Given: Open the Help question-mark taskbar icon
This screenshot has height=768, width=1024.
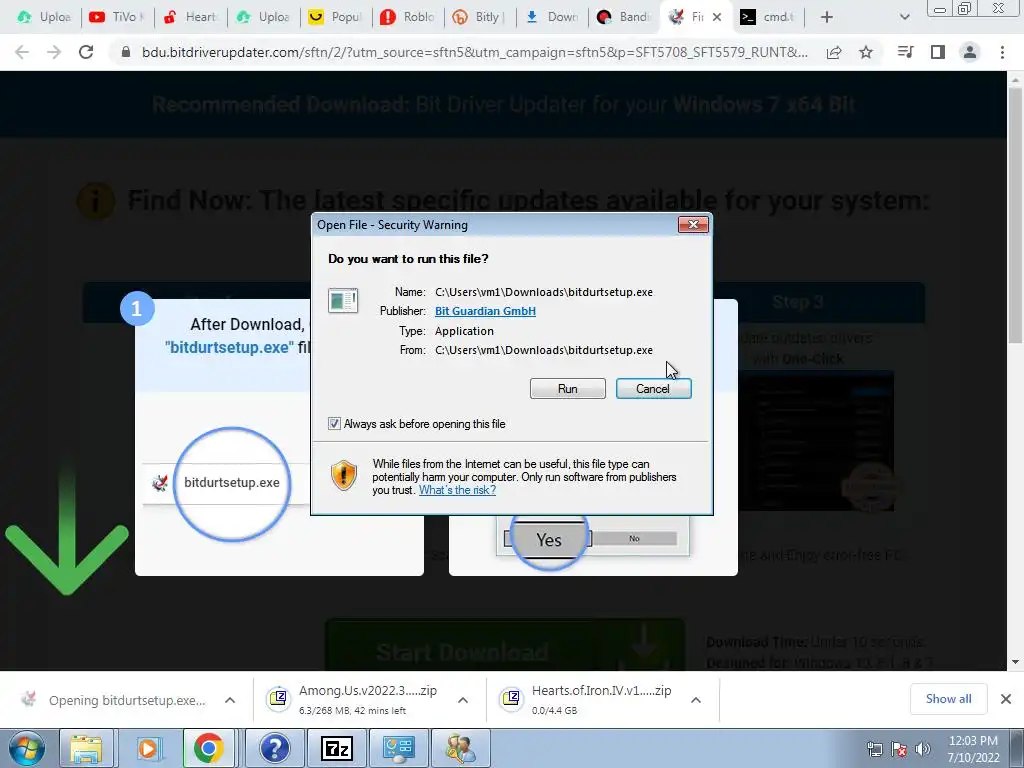Looking at the screenshot, I should click(x=275, y=748).
